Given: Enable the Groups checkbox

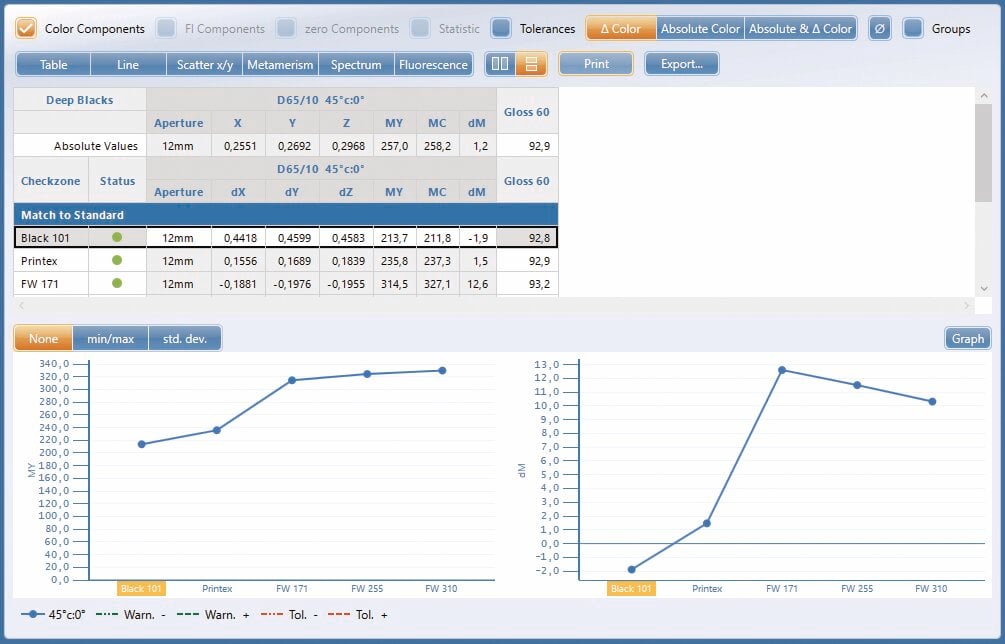Looking at the screenshot, I should [913, 29].
